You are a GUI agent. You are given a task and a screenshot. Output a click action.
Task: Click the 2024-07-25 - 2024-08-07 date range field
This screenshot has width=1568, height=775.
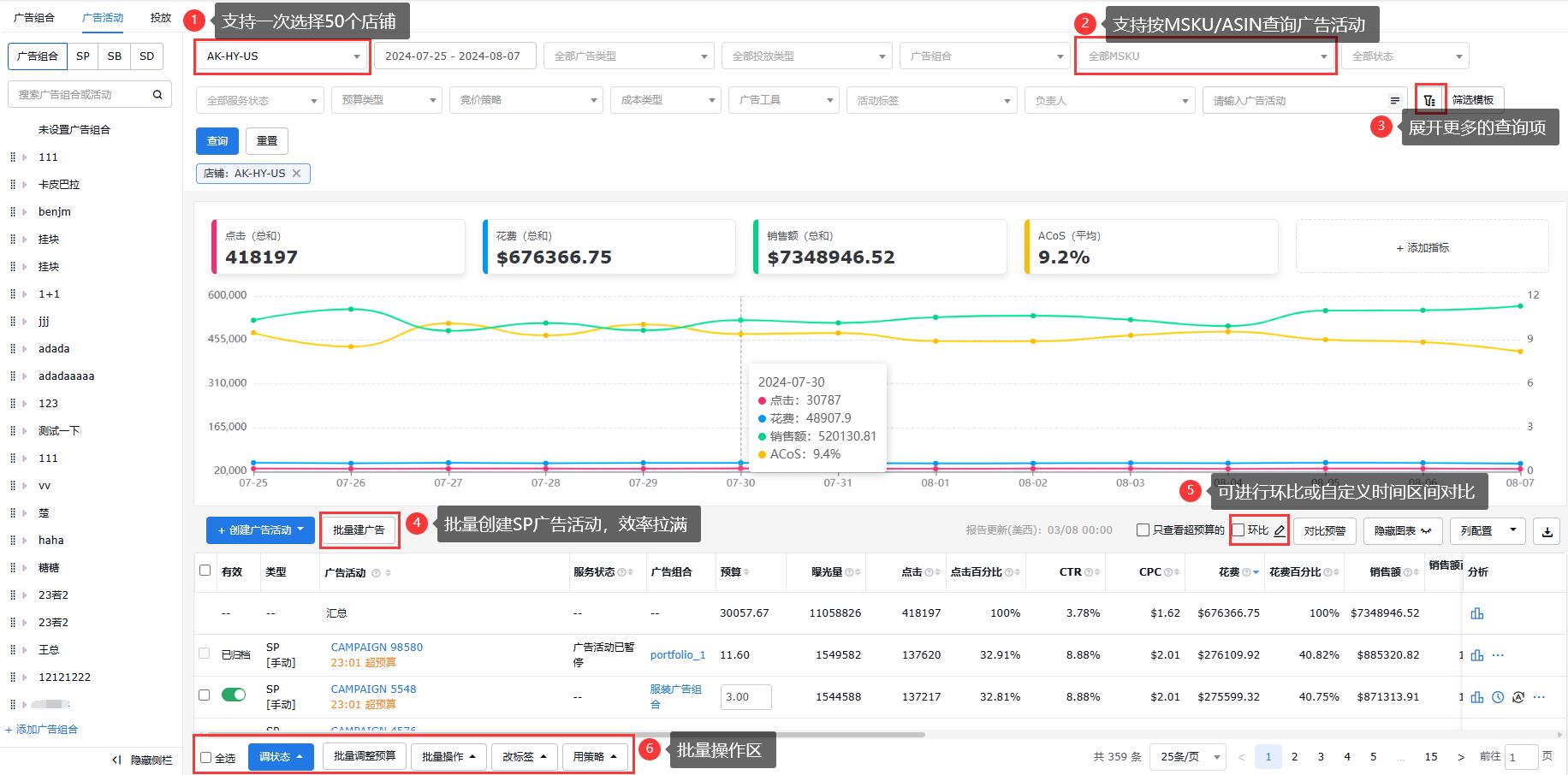tap(455, 56)
